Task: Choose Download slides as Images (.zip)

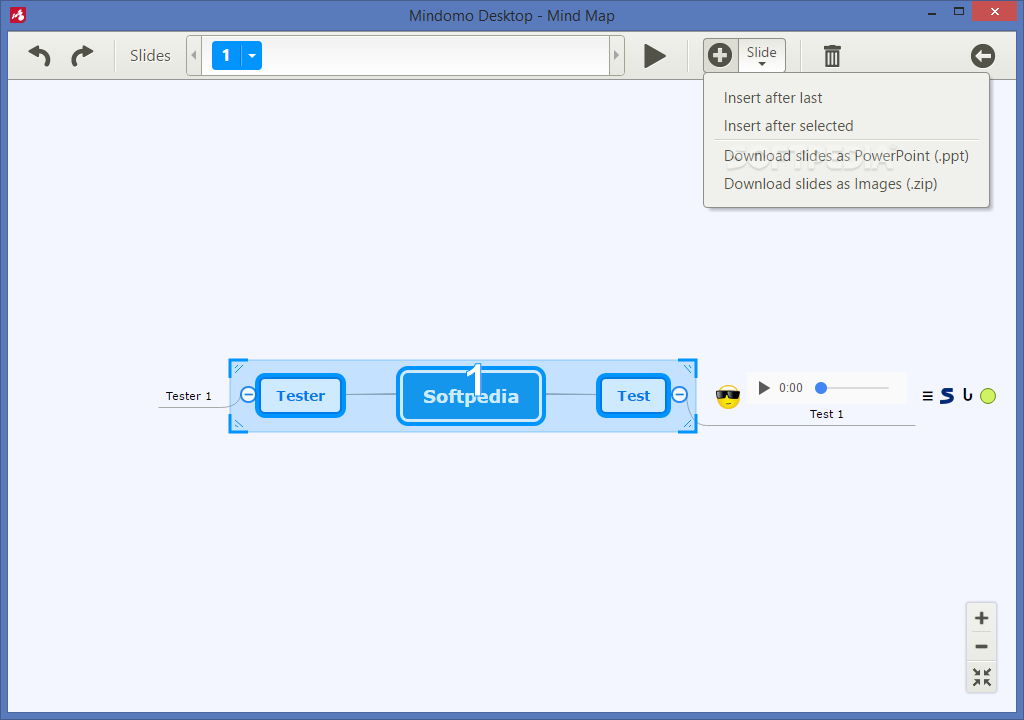Action: click(x=830, y=184)
